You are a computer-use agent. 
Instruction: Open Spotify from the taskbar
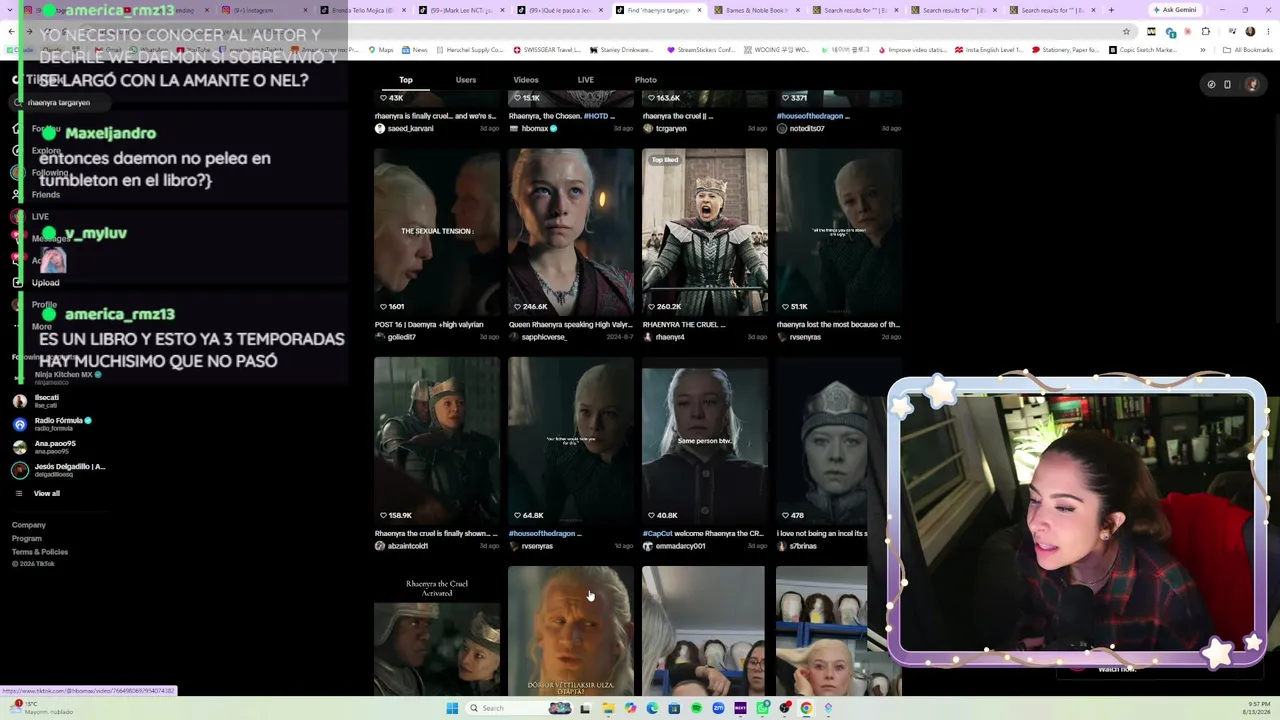point(696,708)
